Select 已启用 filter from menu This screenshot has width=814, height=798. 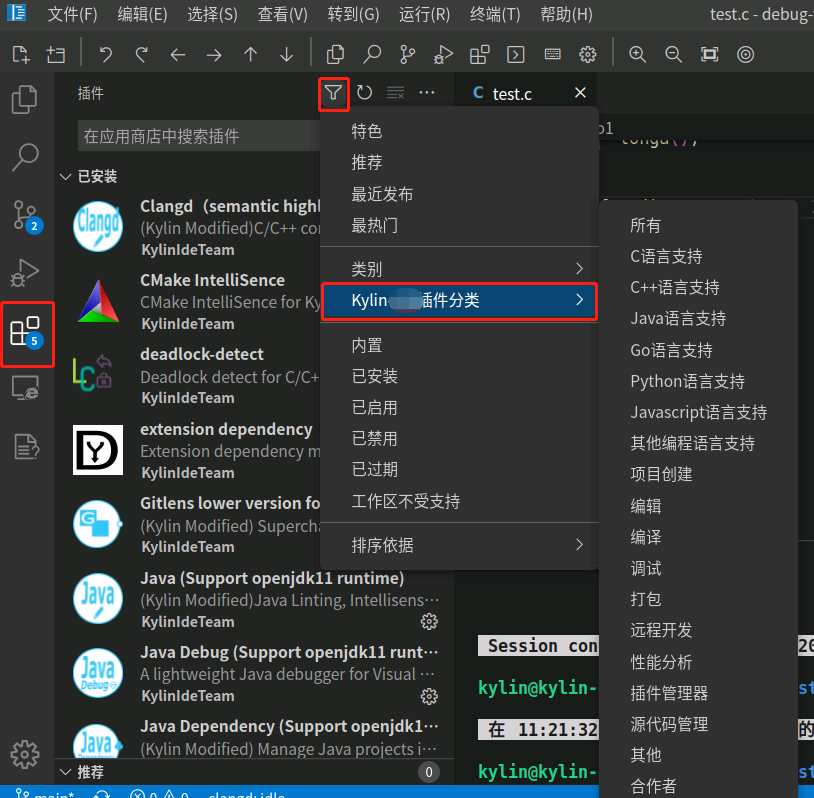pos(375,407)
